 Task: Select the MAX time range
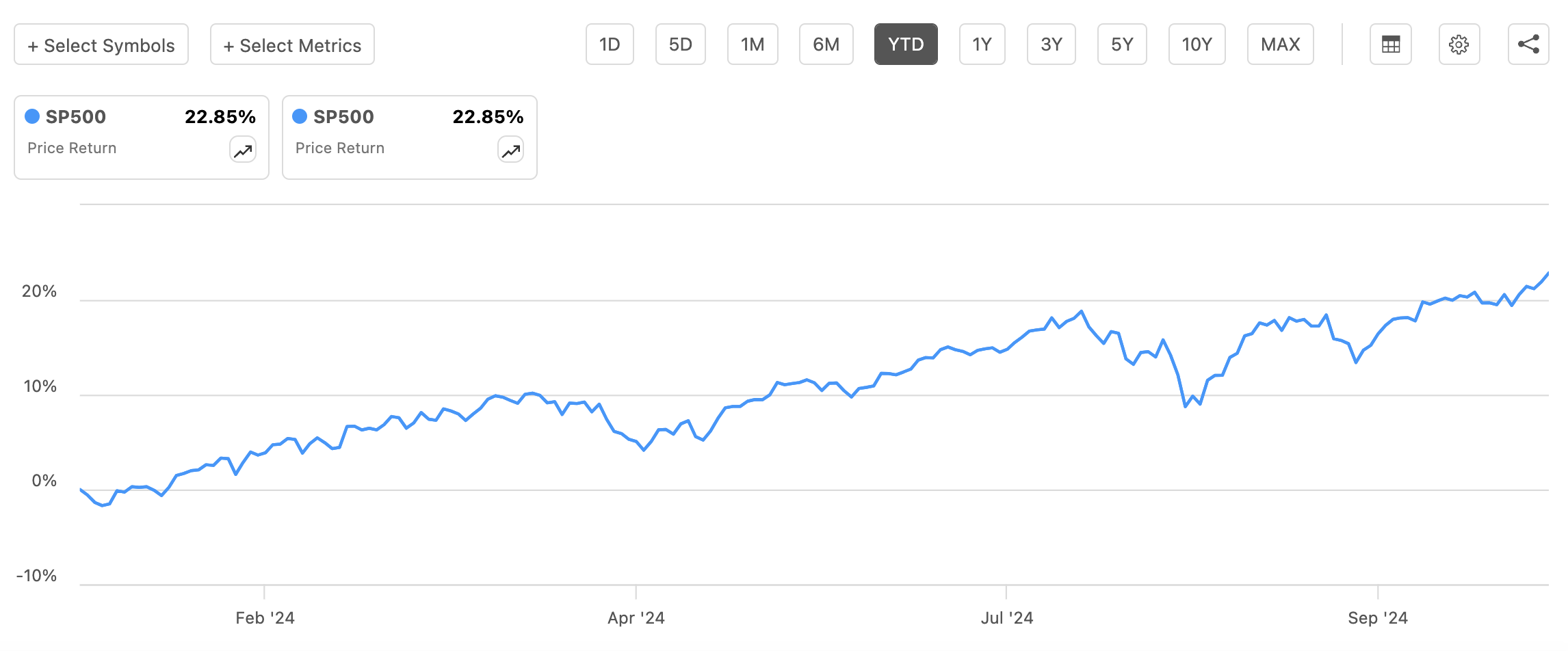(x=1280, y=44)
